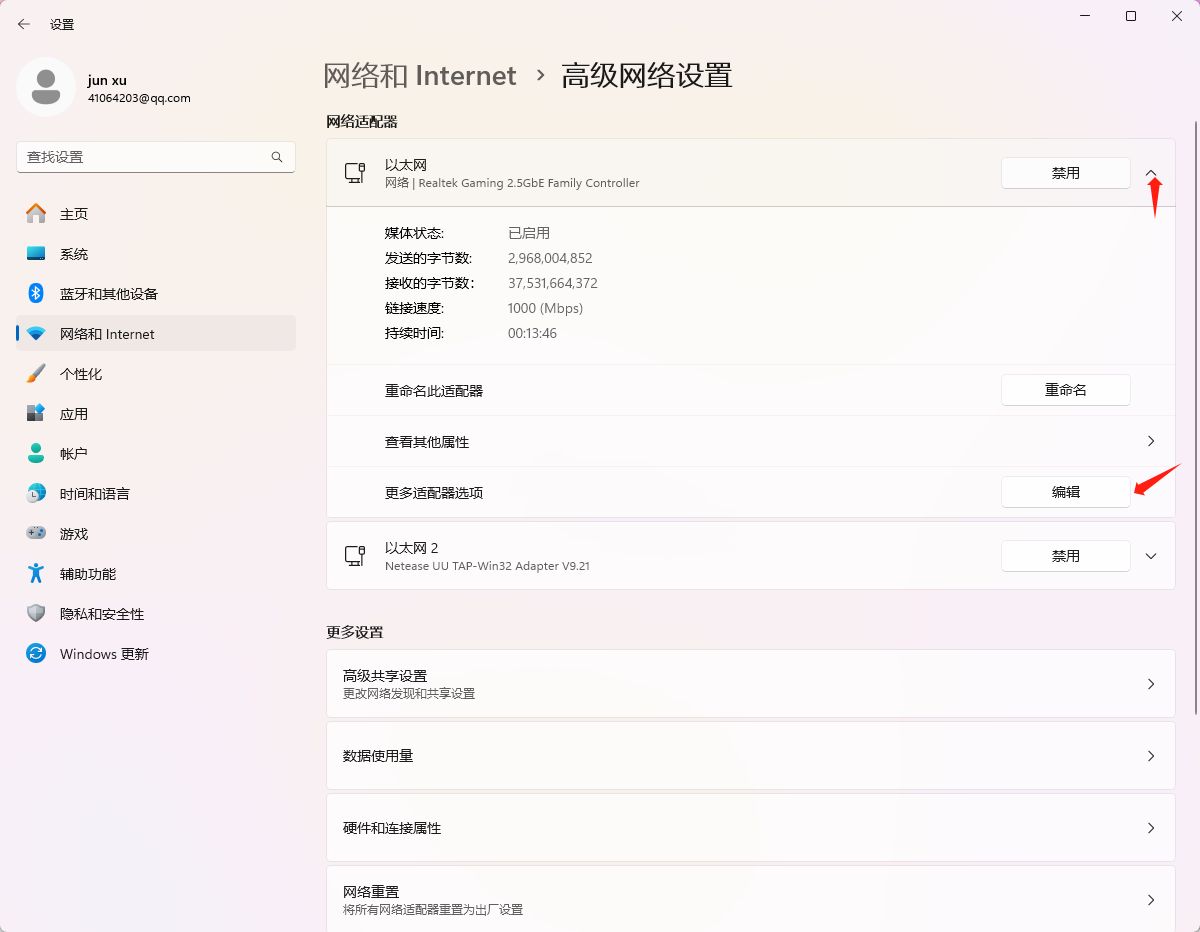This screenshot has width=1200, height=932.
Task: Click the 查找设置 search field
Action: [x=145, y=157]
